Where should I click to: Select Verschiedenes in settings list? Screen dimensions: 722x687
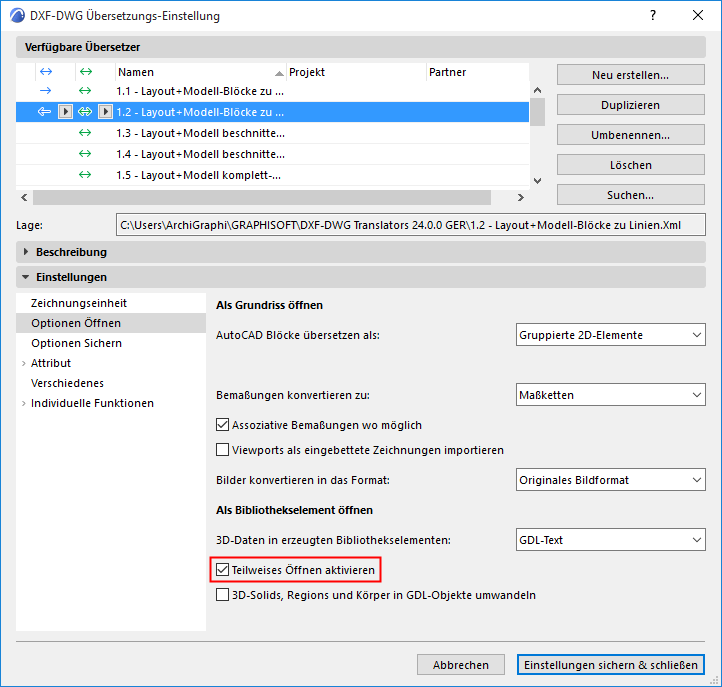point(111,383)
